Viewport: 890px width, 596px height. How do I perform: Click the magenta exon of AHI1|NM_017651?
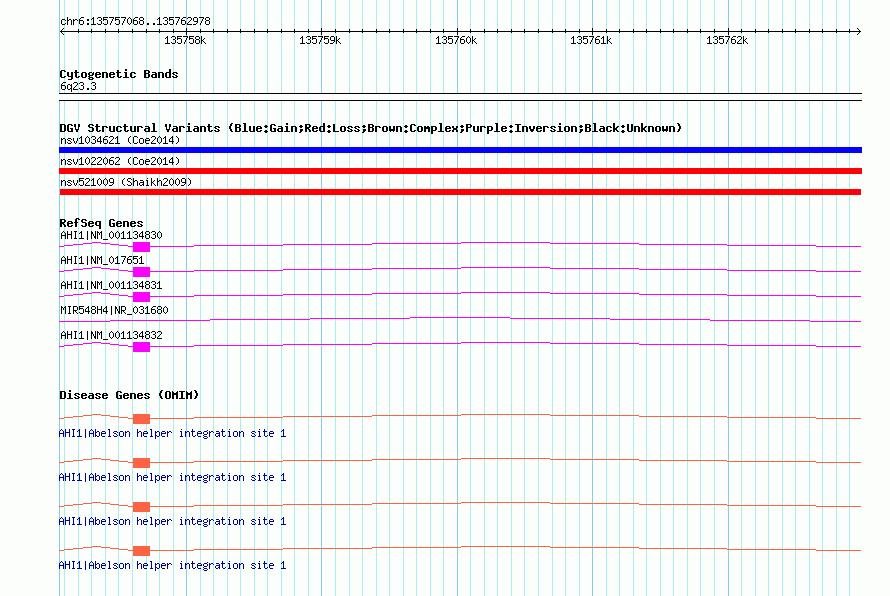(141, 272)
